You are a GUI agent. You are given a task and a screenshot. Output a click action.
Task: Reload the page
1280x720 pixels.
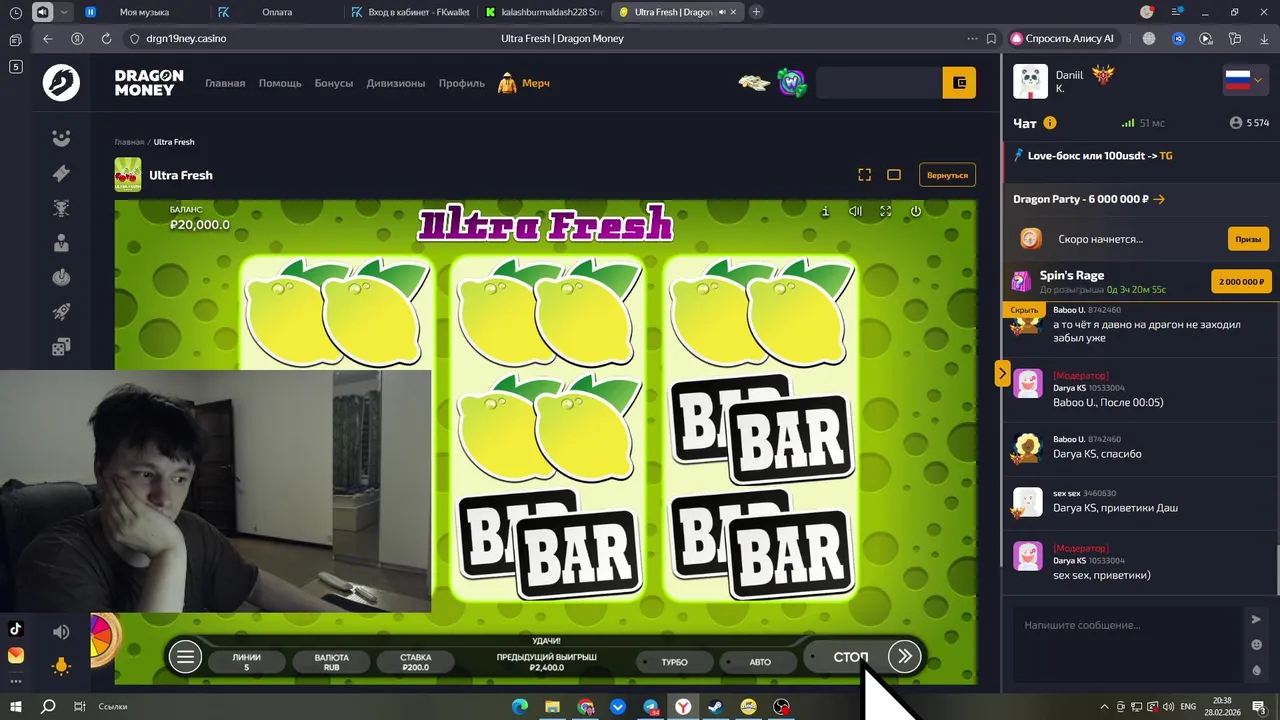[x=106, y=38]
